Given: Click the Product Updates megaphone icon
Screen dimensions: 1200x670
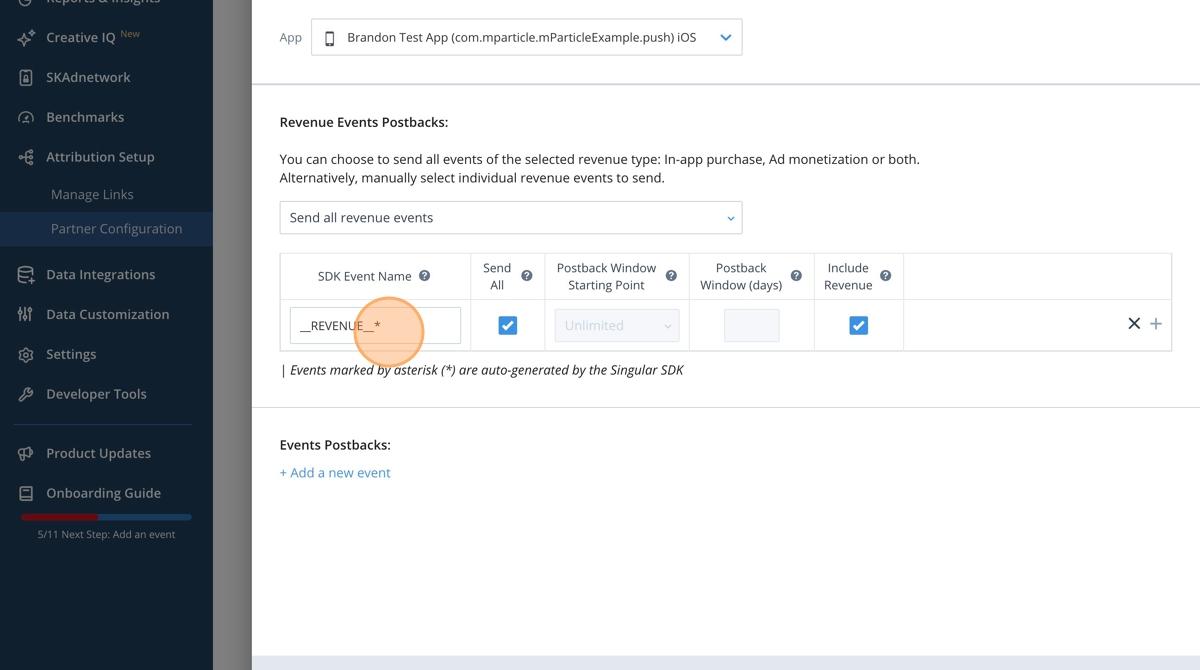Looking at the screenshot, I should point(28,453).
